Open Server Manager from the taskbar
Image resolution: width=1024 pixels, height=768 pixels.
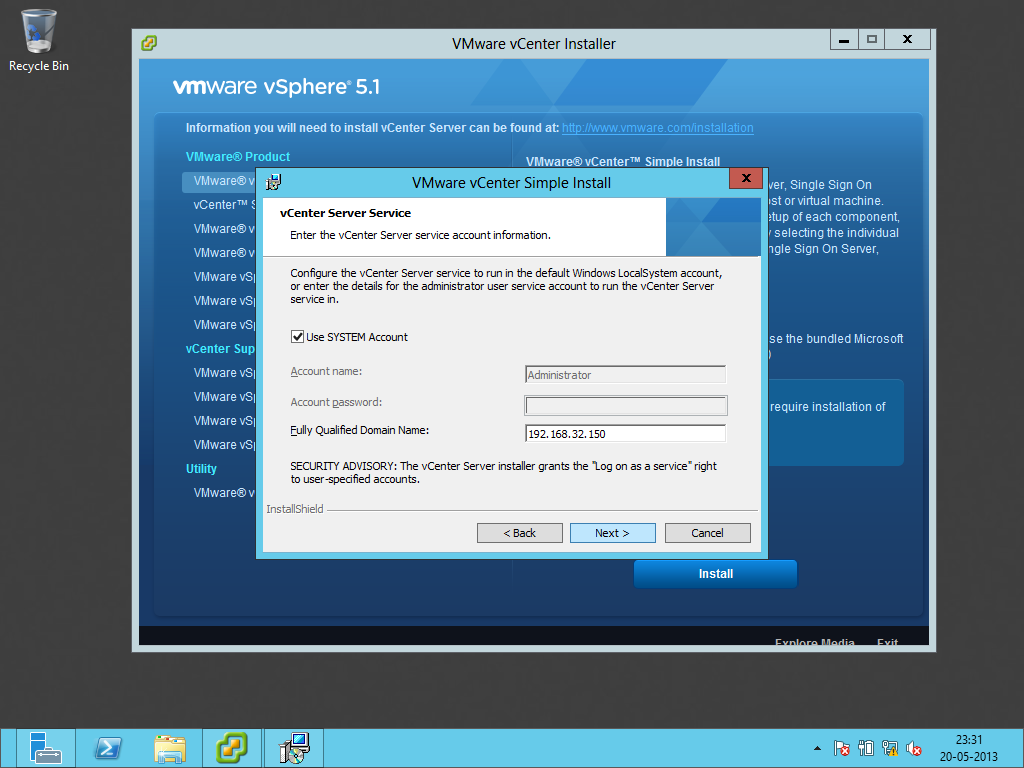[x=45, y=748]
